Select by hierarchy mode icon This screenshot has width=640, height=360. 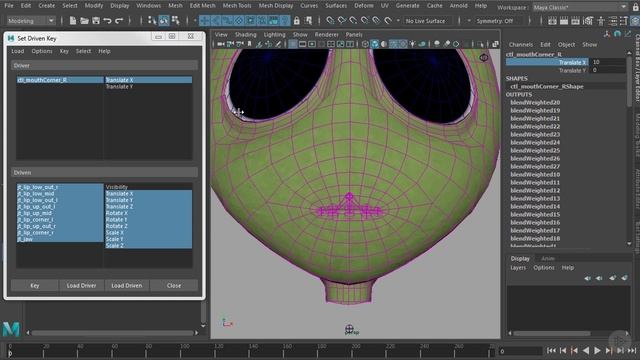(x=152, y=20)
